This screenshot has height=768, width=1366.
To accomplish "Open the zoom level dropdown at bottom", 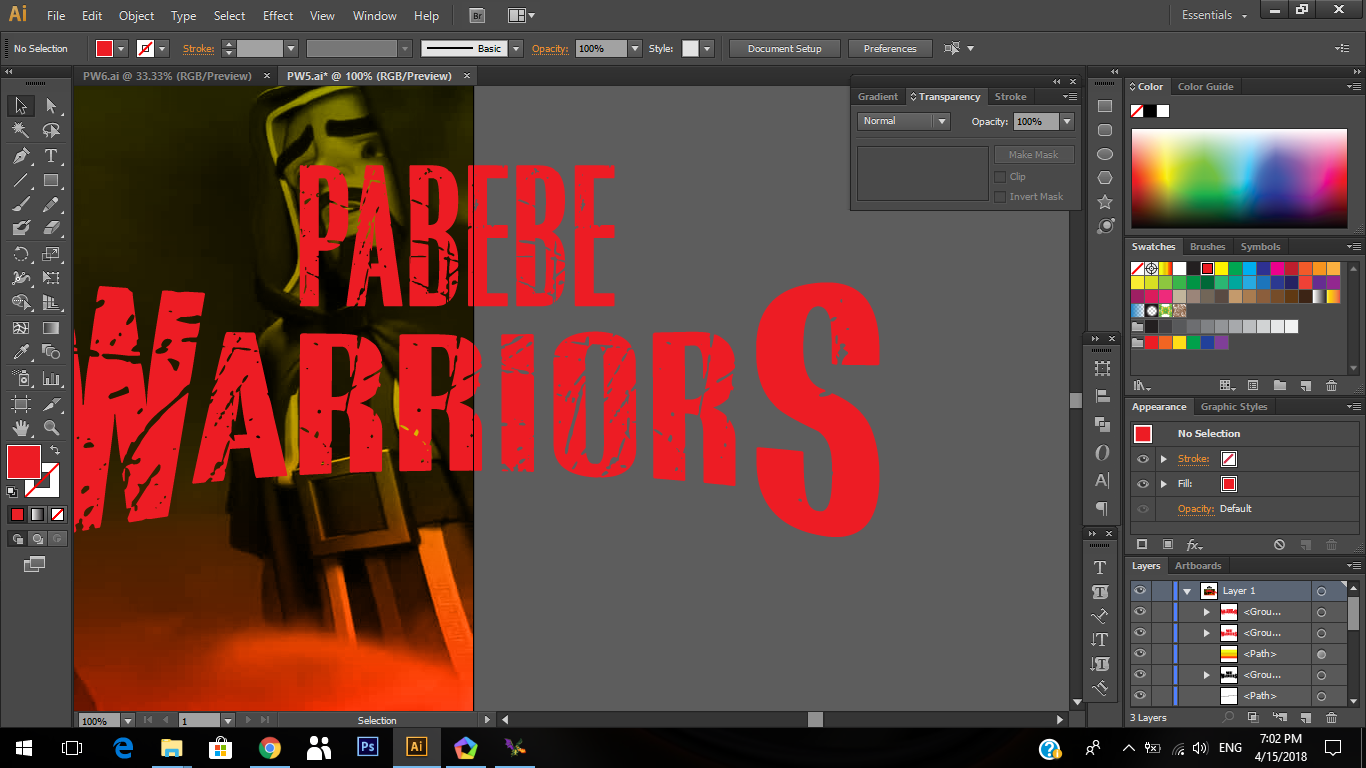I will (x=128, y=720).
